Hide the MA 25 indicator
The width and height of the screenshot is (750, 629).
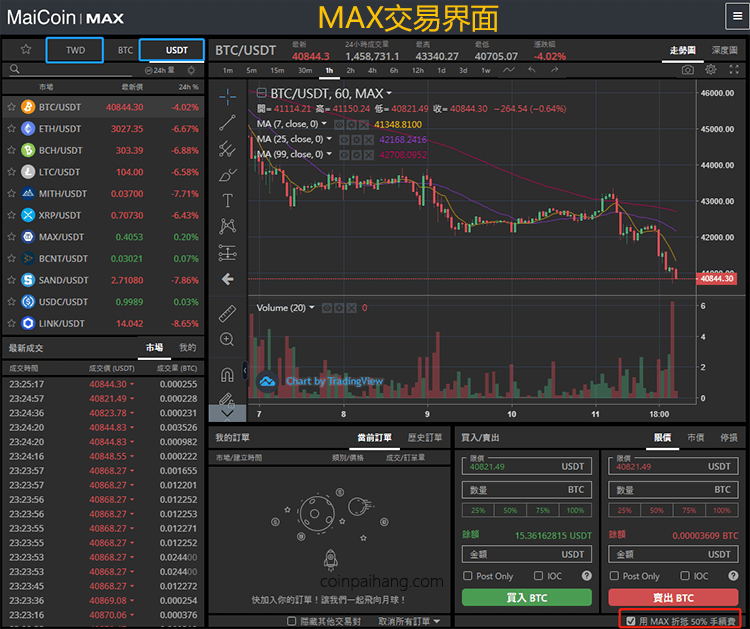tap(344, 140)
